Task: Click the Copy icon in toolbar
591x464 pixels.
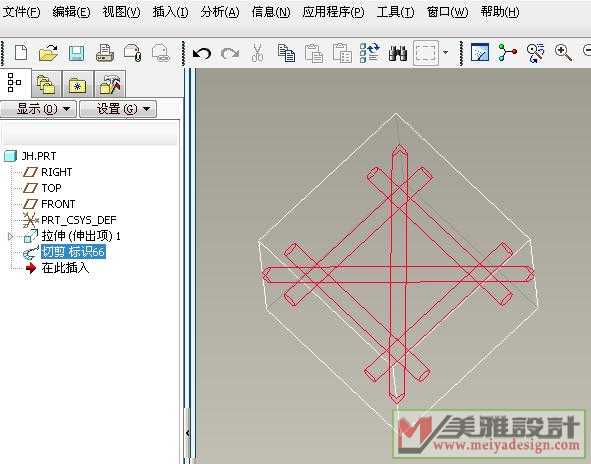Action: click(286, 53)
